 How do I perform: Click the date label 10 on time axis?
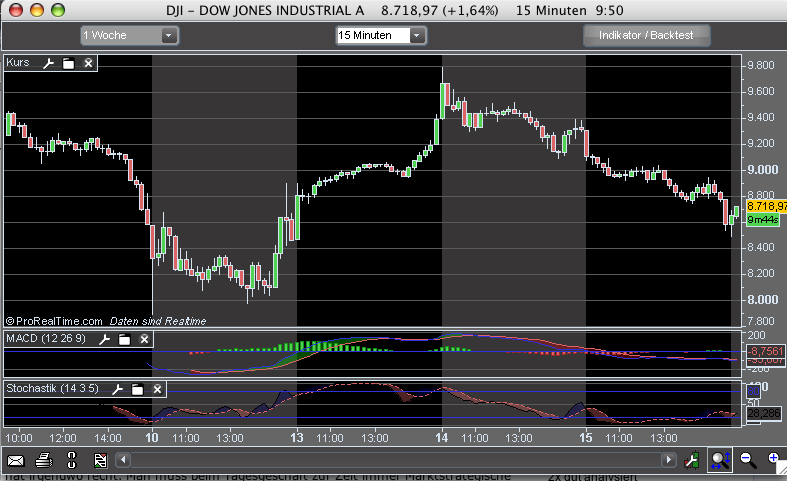152,438
